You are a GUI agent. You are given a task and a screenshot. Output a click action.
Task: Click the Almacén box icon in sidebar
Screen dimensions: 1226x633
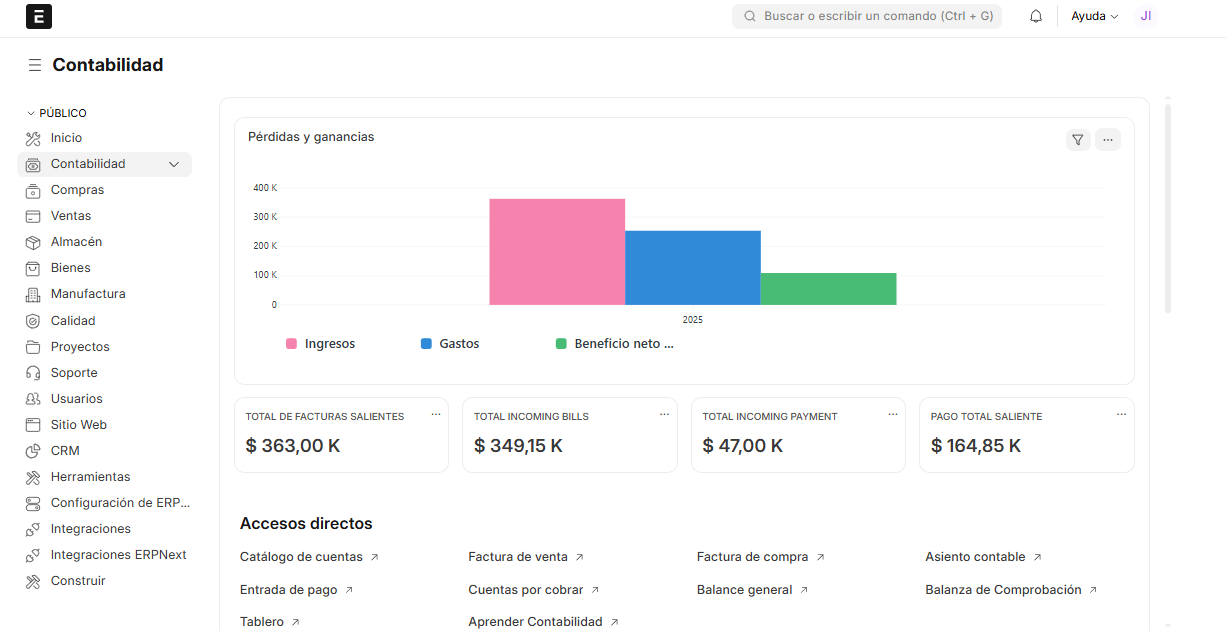(x=33, y=242)
